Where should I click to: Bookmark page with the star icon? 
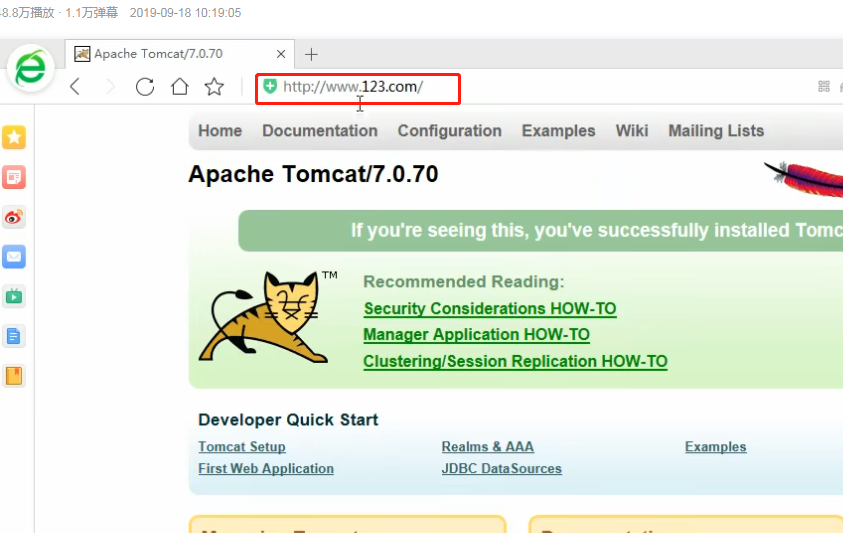[x=214, y=87]
